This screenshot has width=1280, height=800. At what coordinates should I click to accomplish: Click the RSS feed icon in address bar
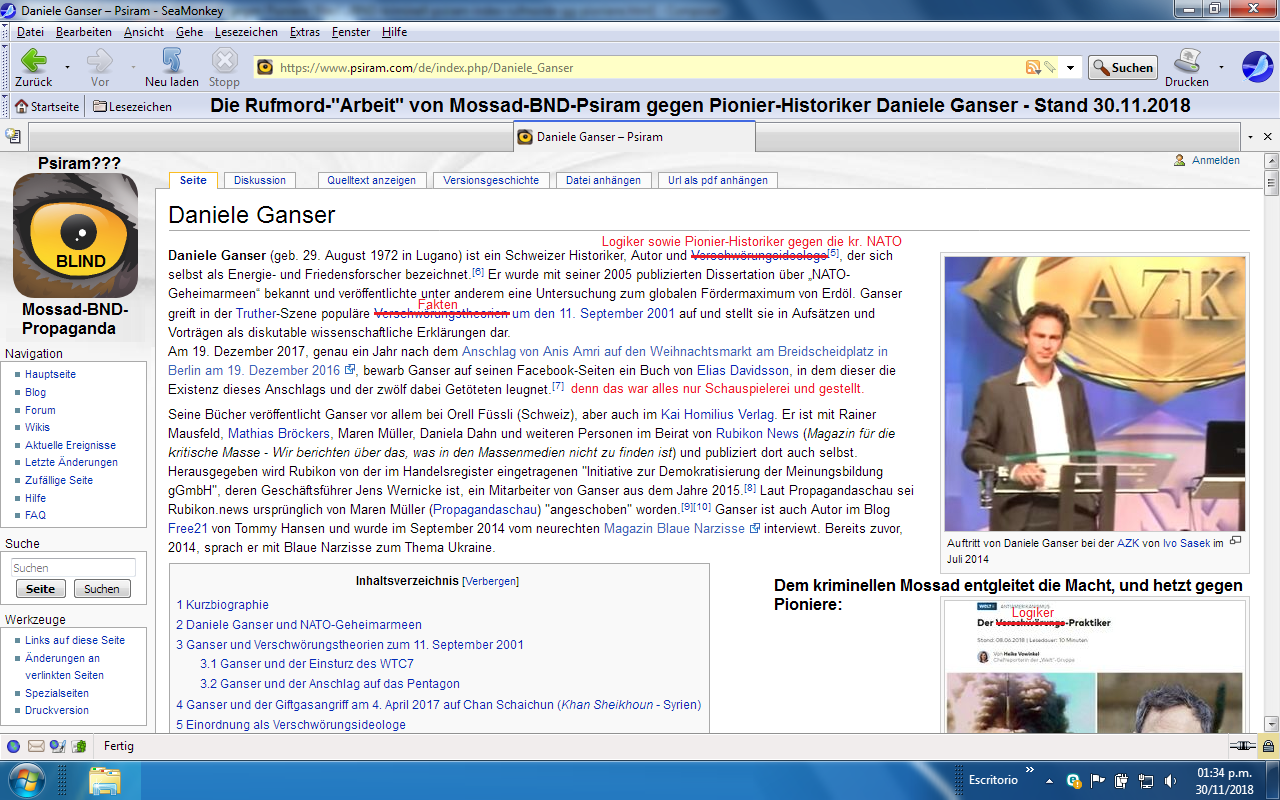pyautogui.click(x=1033, y=68)
